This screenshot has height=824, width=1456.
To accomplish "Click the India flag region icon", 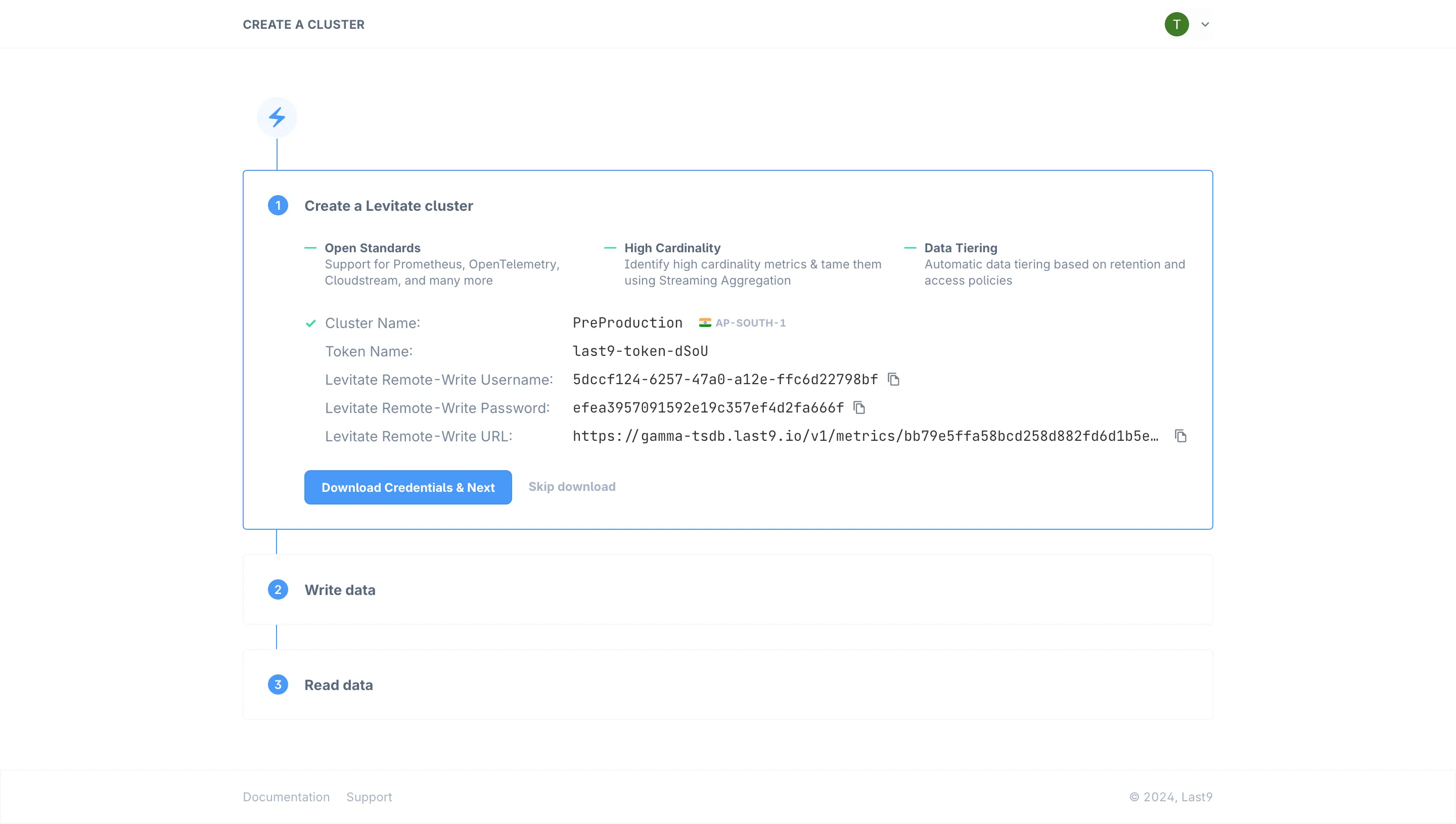I will pyautogui.click(x=705, y=323).
